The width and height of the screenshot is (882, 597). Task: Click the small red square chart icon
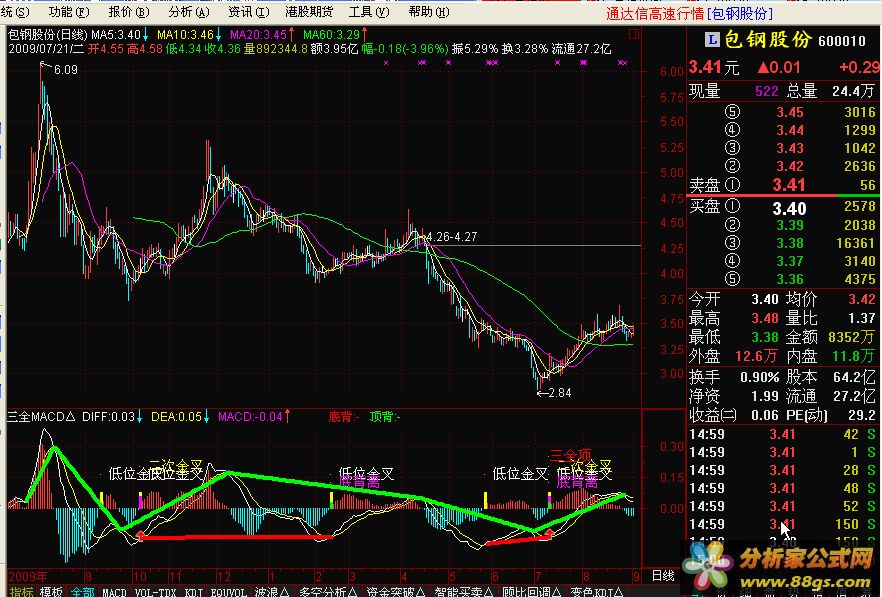click(634, 34)
